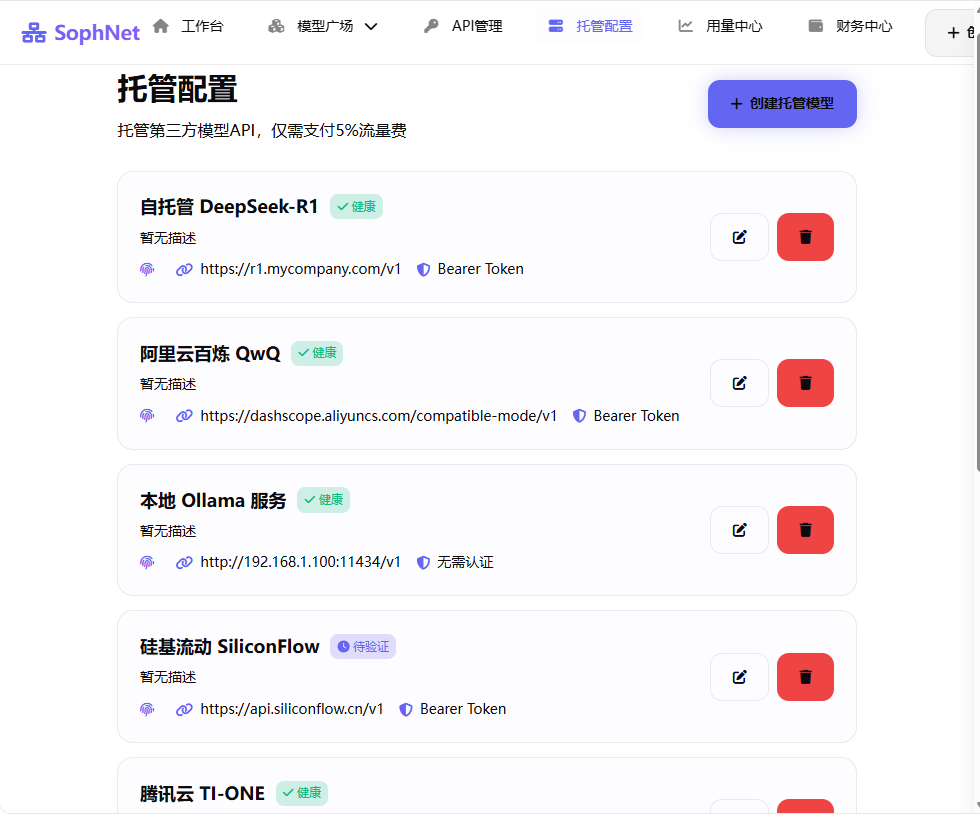This screenshot has height=814, width=980.
Task: Click the shield icon beside Bearer Token on SiliconFlow
Action: coord(406,709)
